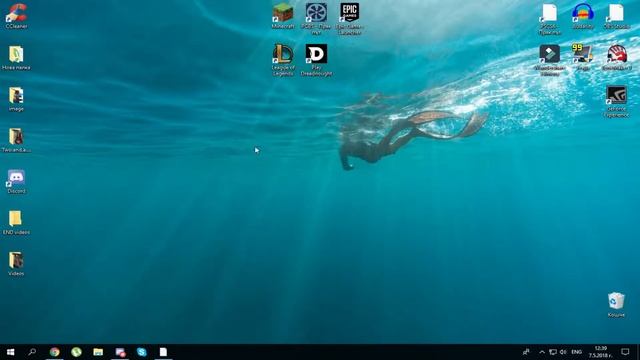Viewport: 640px width, 360px height.
Task: Switch to Google Chrome in the taskbar
Action: [x=54, y=352]
